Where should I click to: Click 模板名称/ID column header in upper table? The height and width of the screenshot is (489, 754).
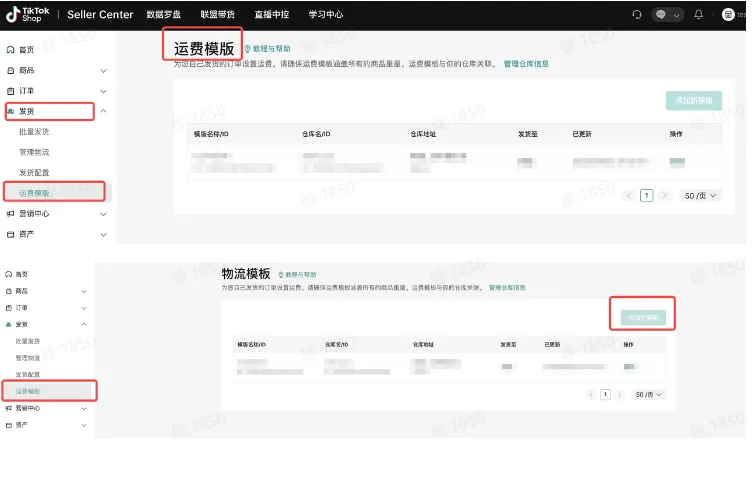(211, 134)
